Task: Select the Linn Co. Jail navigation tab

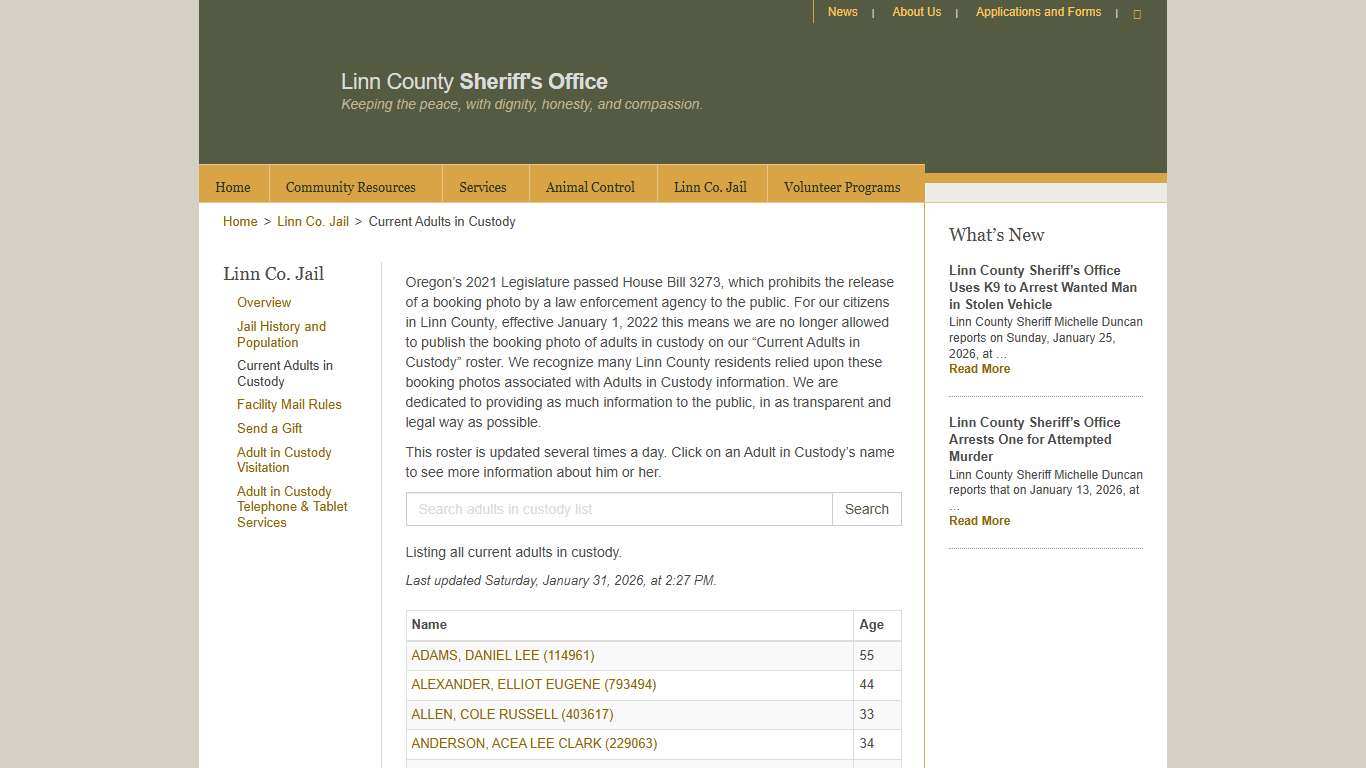Action: click(x=710, y=187)
